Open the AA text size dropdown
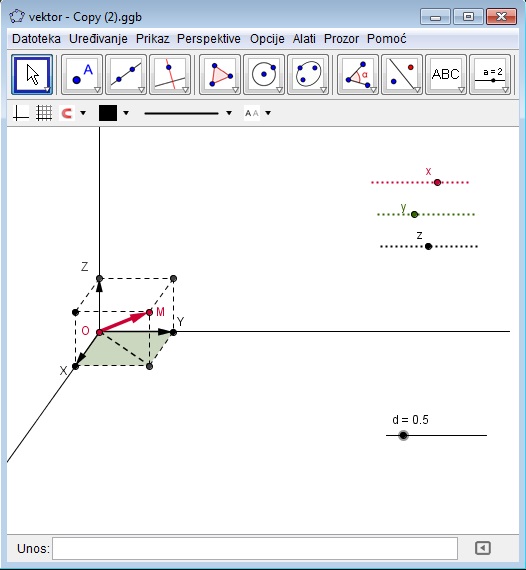This screenshot has width=526, height=570. click(268, 113)
